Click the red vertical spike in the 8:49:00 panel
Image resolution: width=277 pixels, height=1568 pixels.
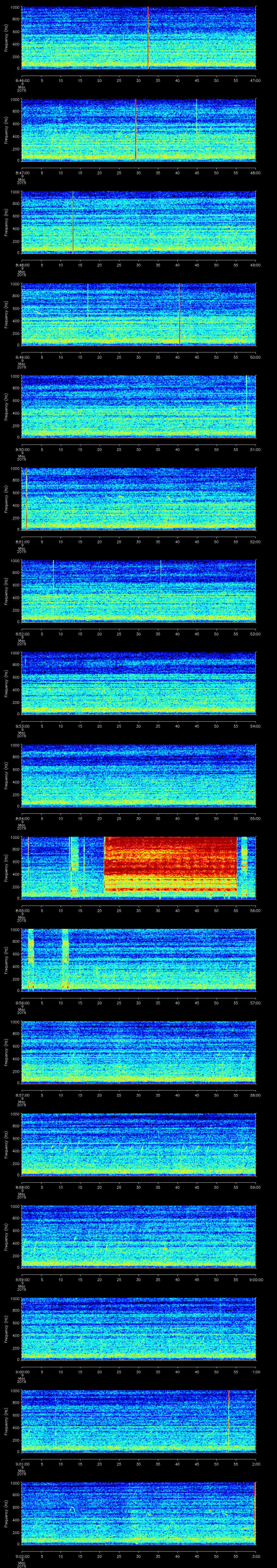pyautogui.click(x=180, y=314)
